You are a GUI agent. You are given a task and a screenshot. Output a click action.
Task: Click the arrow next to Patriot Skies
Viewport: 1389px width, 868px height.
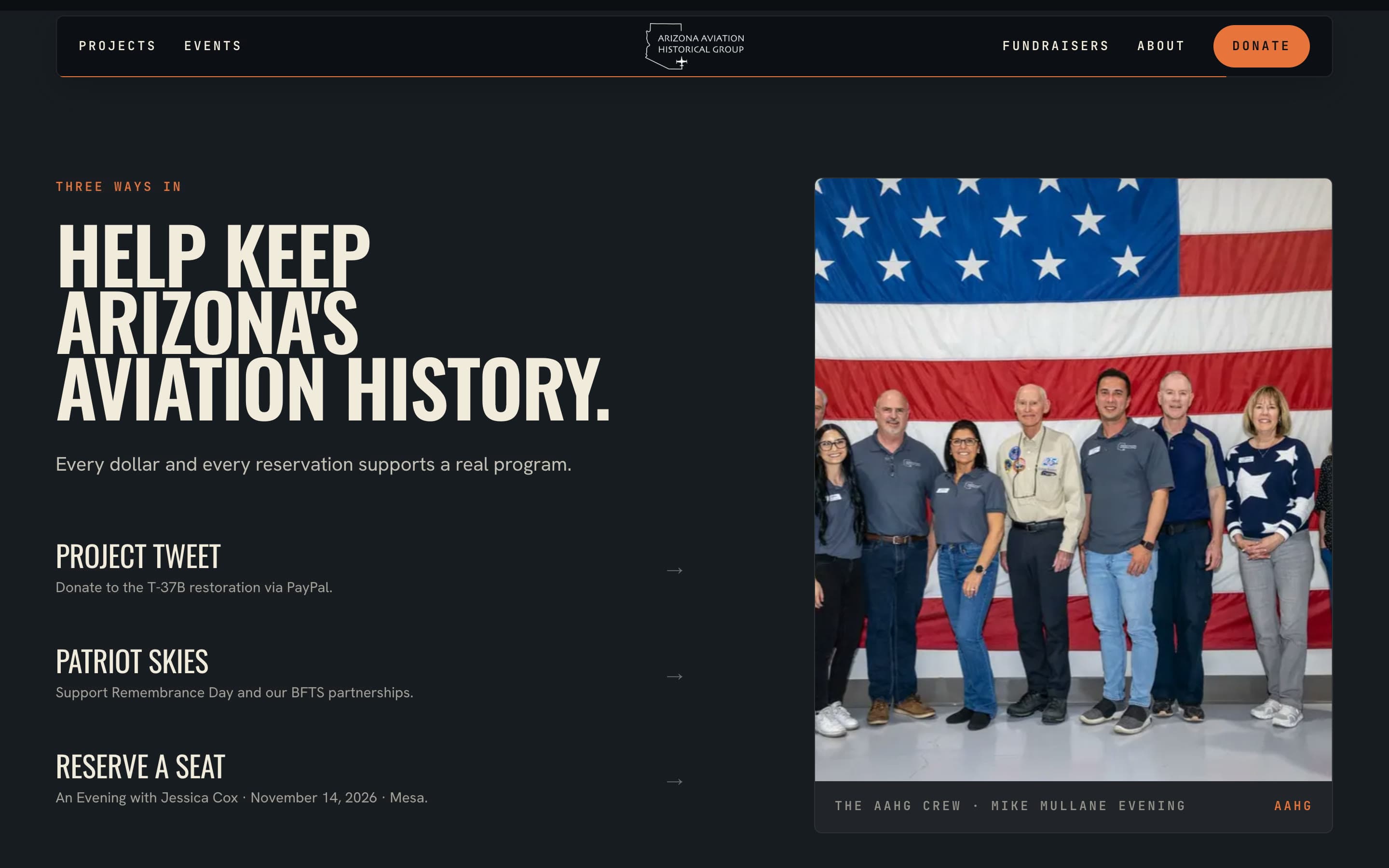coord(674,676)
